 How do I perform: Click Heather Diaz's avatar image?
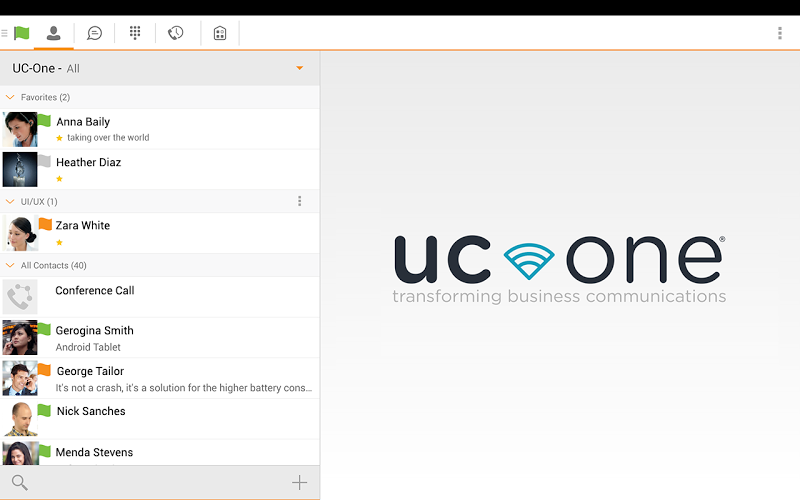click(x=20, y=169)
